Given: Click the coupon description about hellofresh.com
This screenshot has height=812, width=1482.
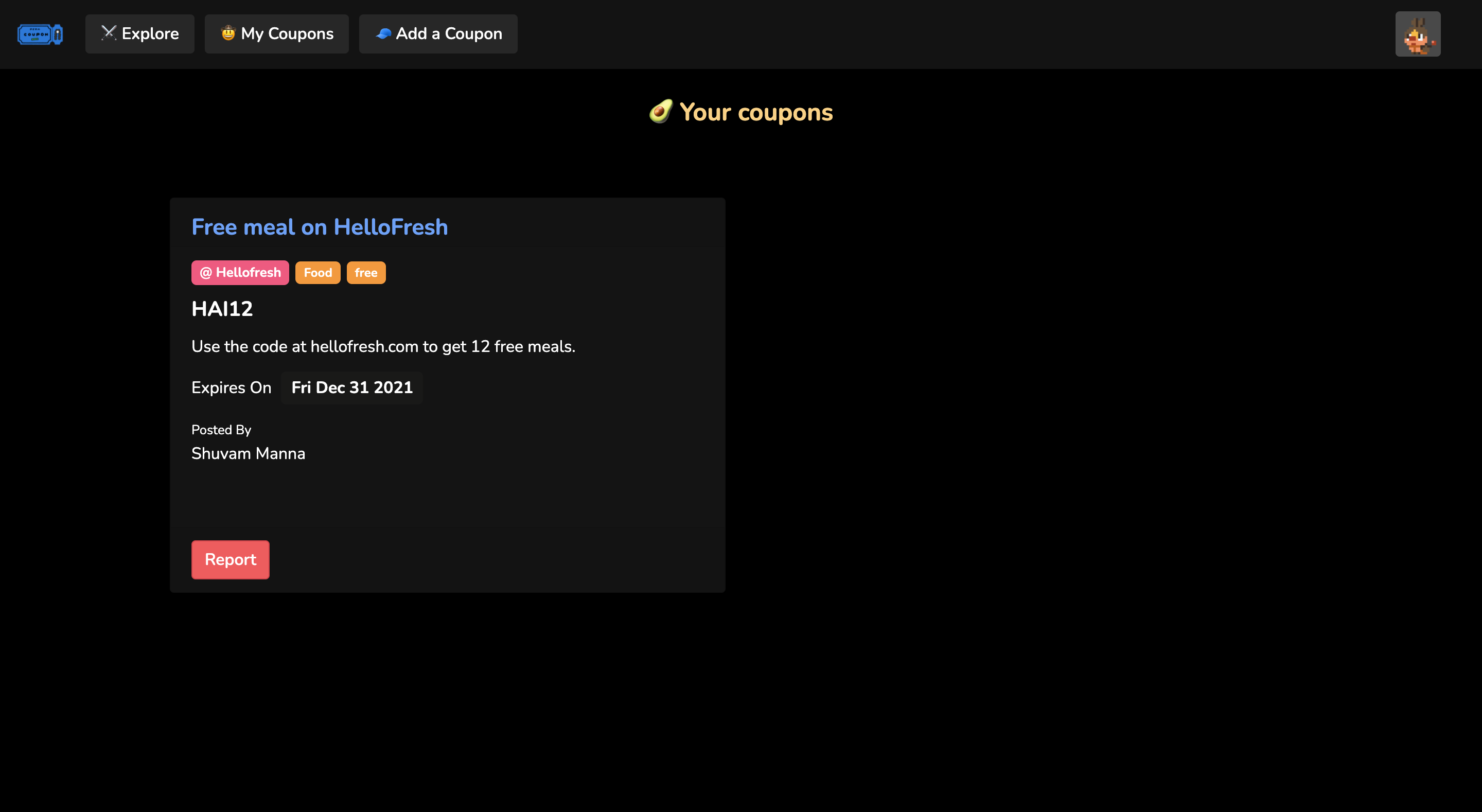Looking at the screenshot, I should [383, 346].
